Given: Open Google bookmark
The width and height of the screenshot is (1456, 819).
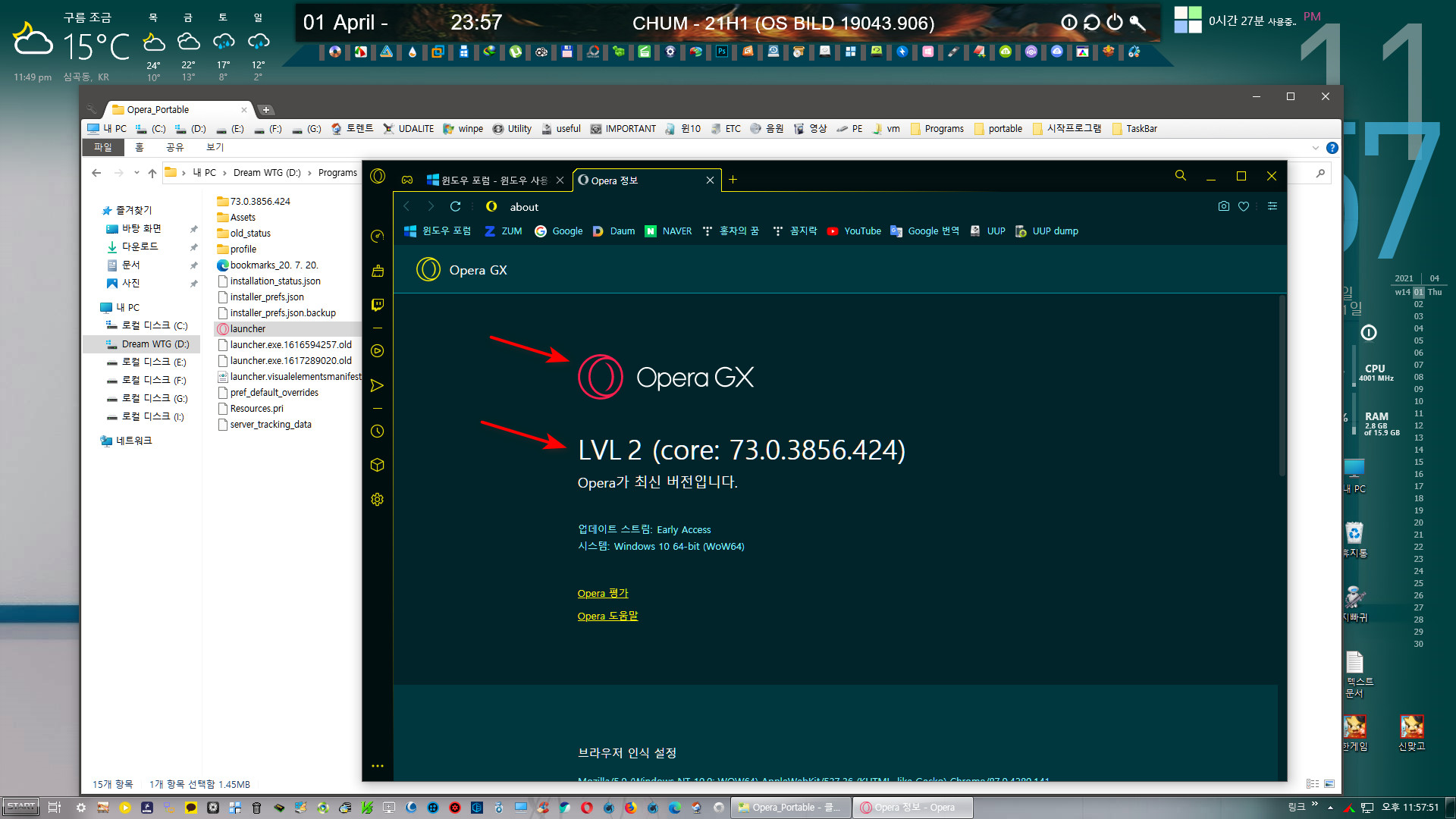Looking at the screenshot, I should [559, 231].
